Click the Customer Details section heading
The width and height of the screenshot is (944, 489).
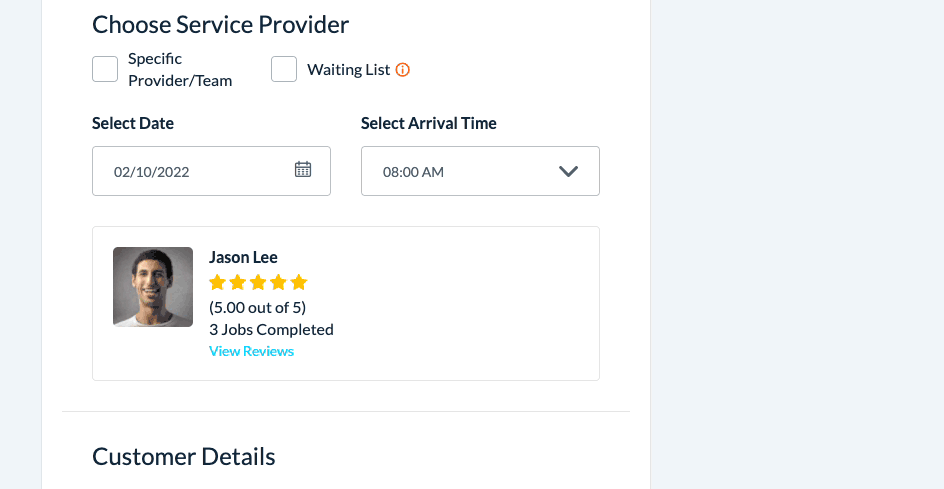pos(184,457)
